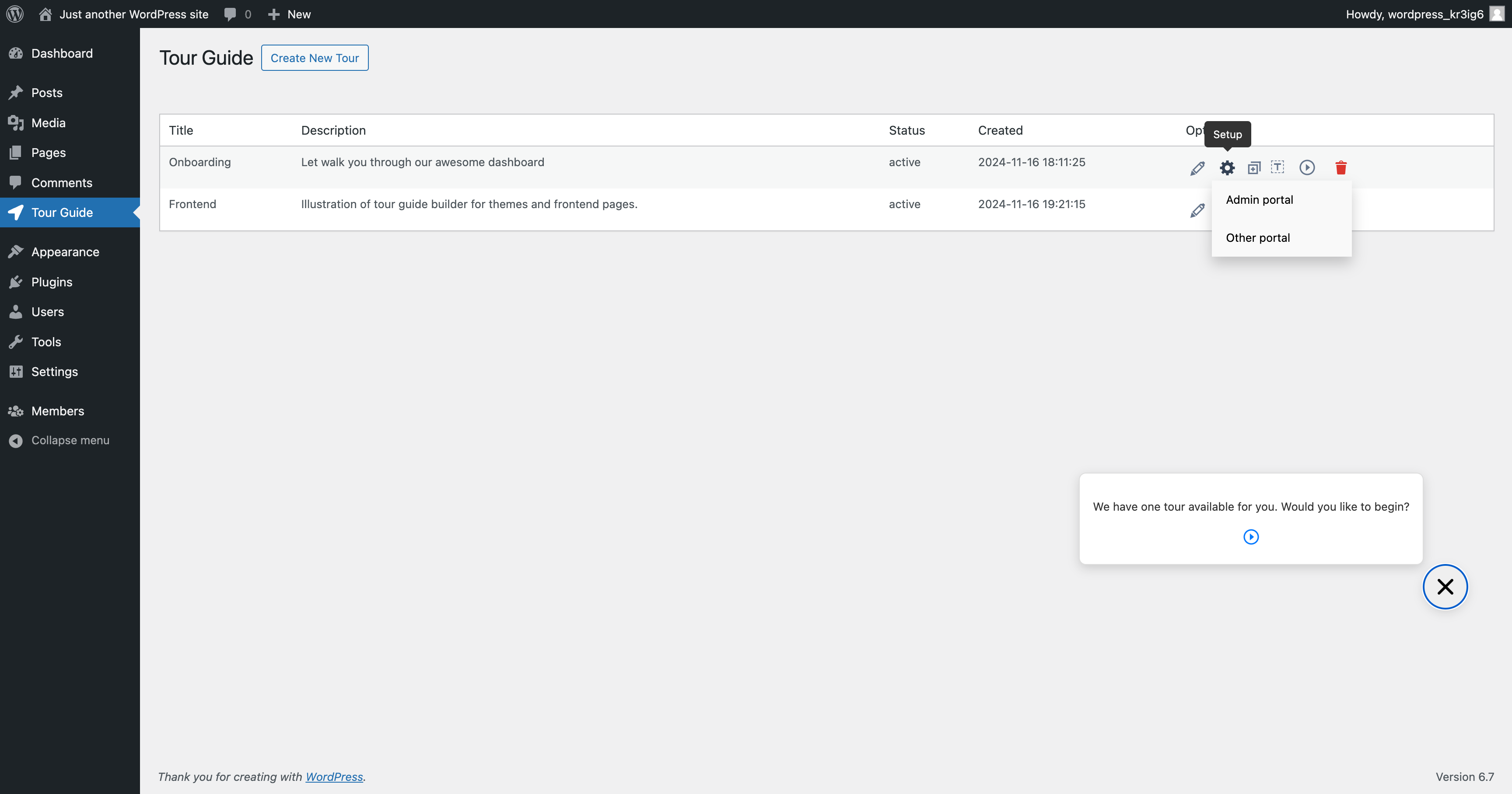Toggle active status of the Frontend tour
Image resolution: width=1512 pixels, height=794 pixels.
pos(904,204)
